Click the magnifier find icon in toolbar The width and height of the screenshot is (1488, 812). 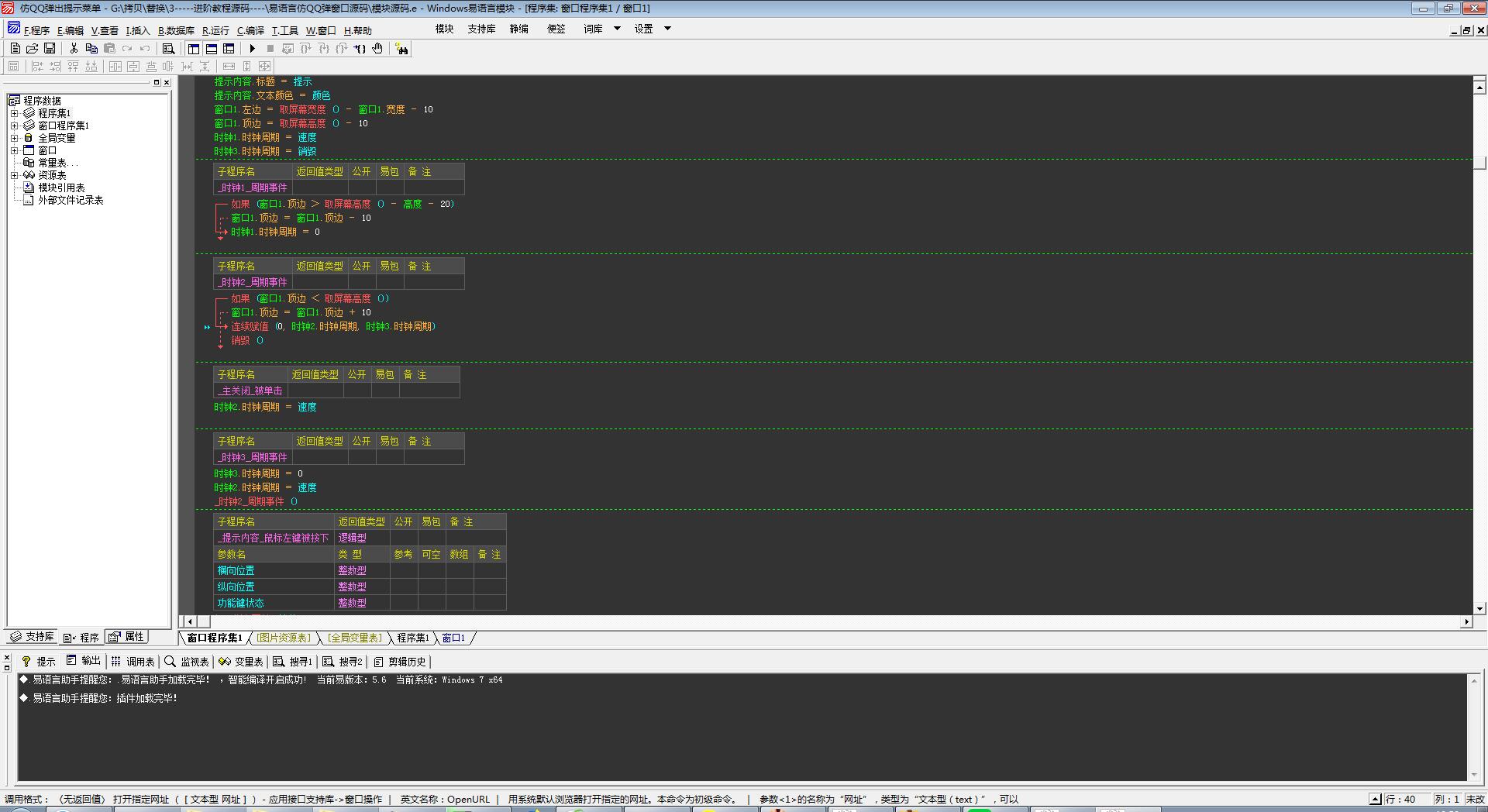168,48
